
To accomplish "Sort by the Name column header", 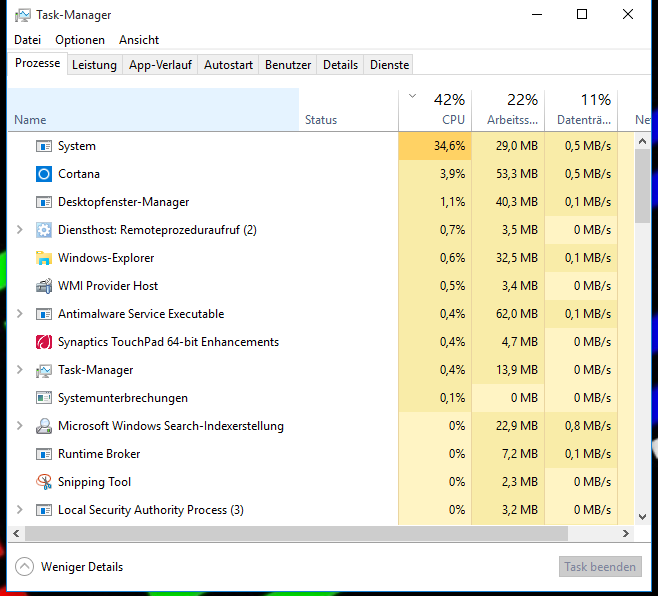I will pyautogui.click(x=154, y=110).
